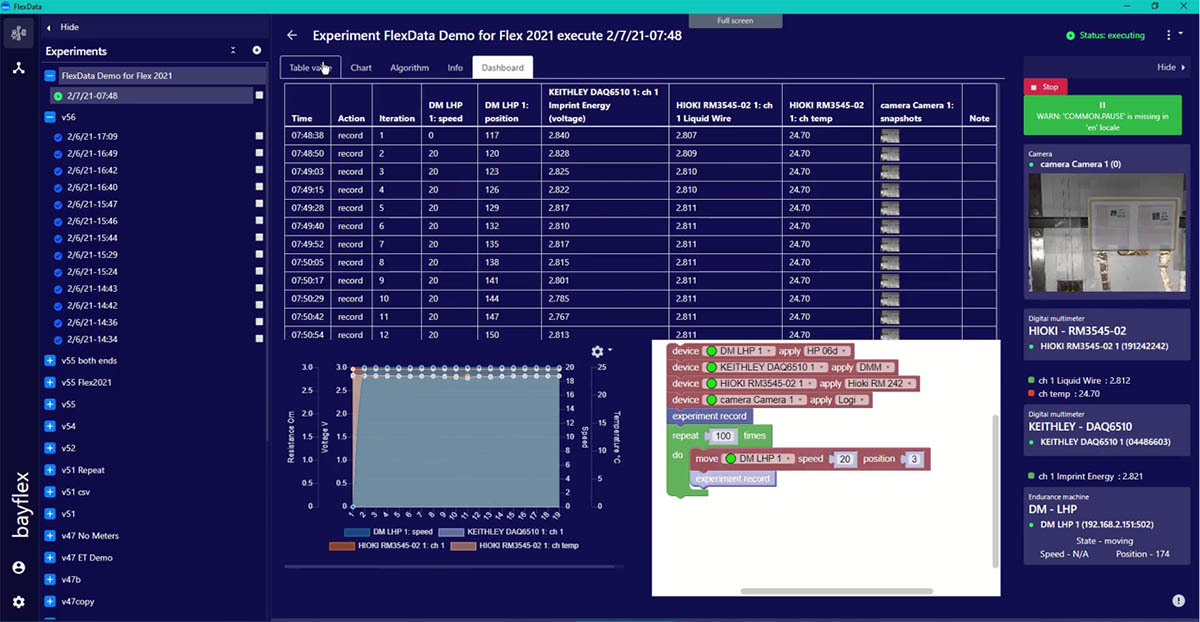Open the app settings gear in sidebar
The image size is (1200, 622).
[18, 602]
